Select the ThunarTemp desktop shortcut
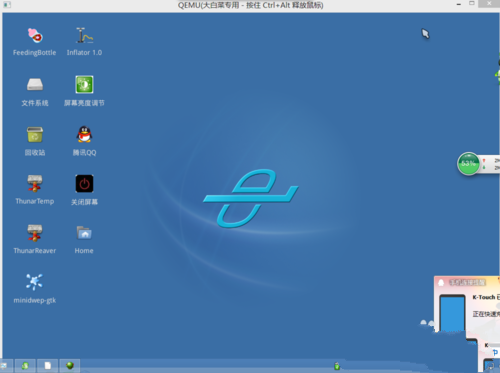This screenshot has width=500, height=373. 35,183
